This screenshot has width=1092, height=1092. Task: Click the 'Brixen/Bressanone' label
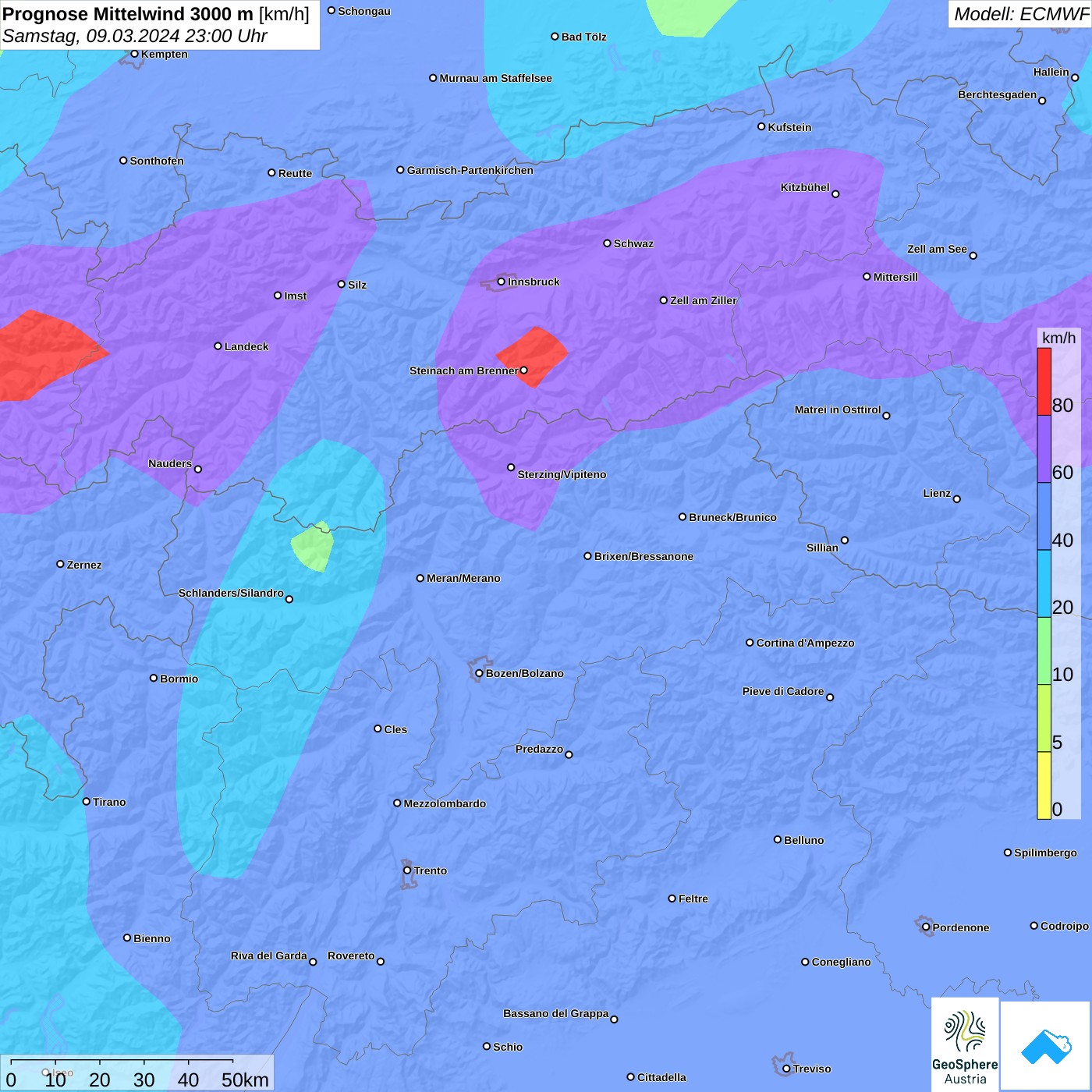[643, 556]
